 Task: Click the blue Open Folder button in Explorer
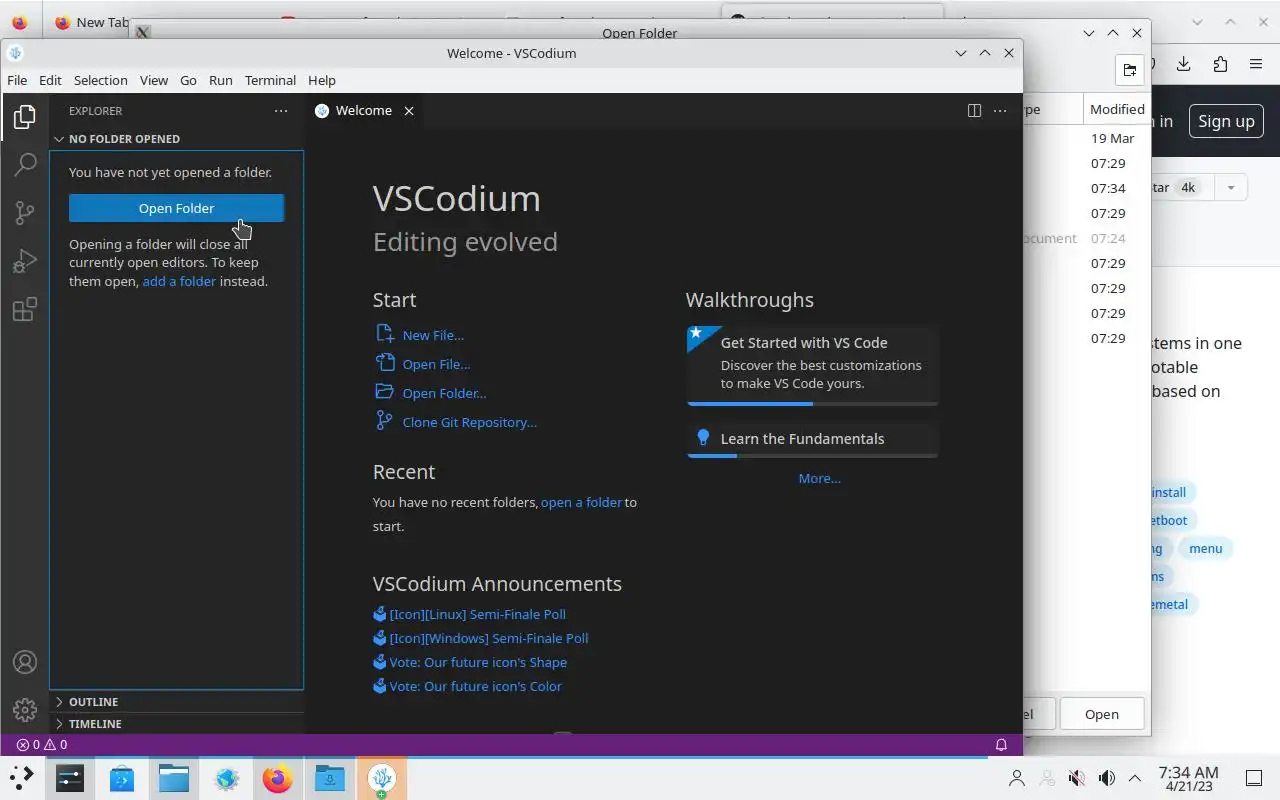point(176,208)
